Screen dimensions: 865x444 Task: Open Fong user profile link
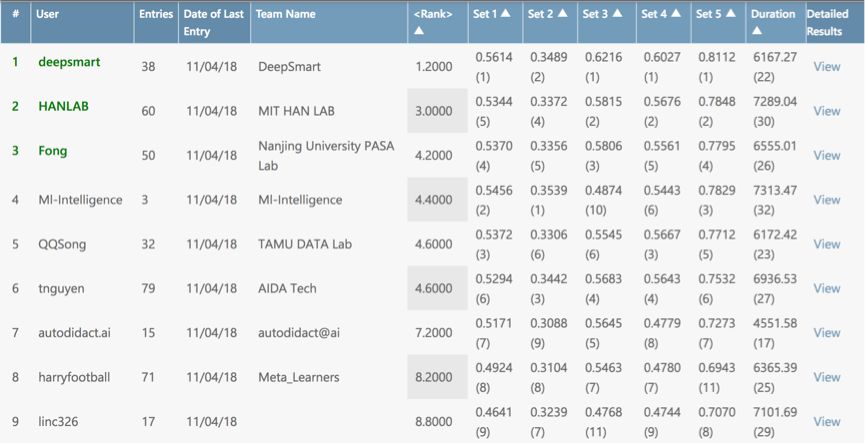click(x=52, y=150)
